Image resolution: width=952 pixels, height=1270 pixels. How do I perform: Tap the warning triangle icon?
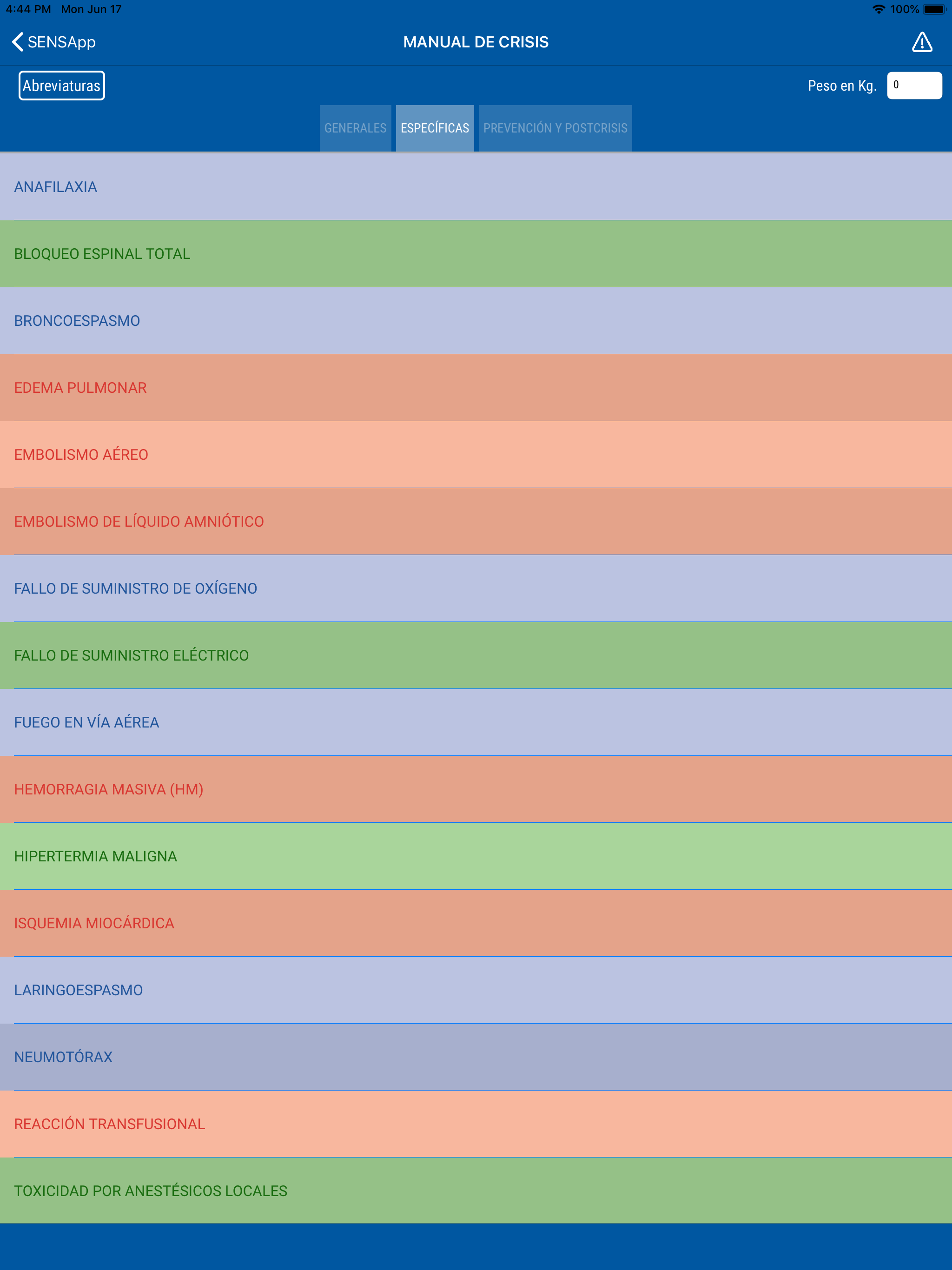coord(922,42)
